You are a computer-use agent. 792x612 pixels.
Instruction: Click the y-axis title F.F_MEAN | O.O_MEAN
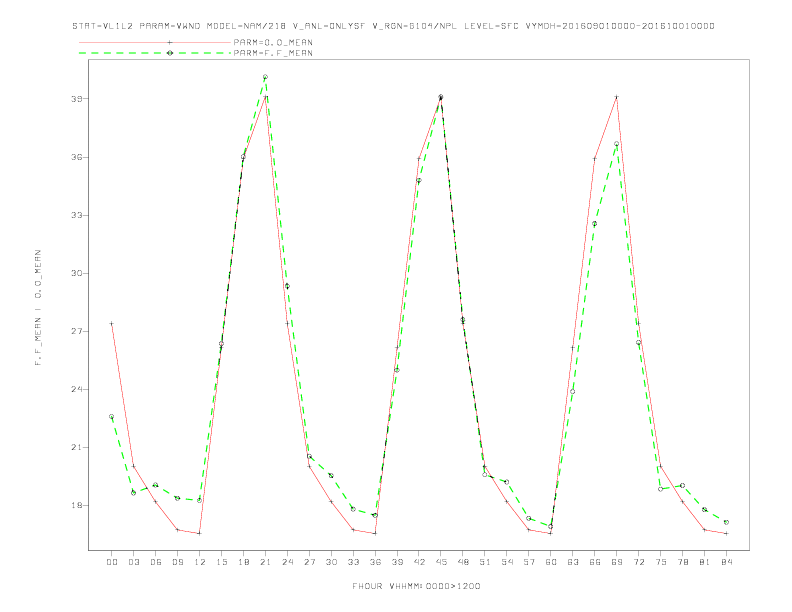click(x=38, y=308)
